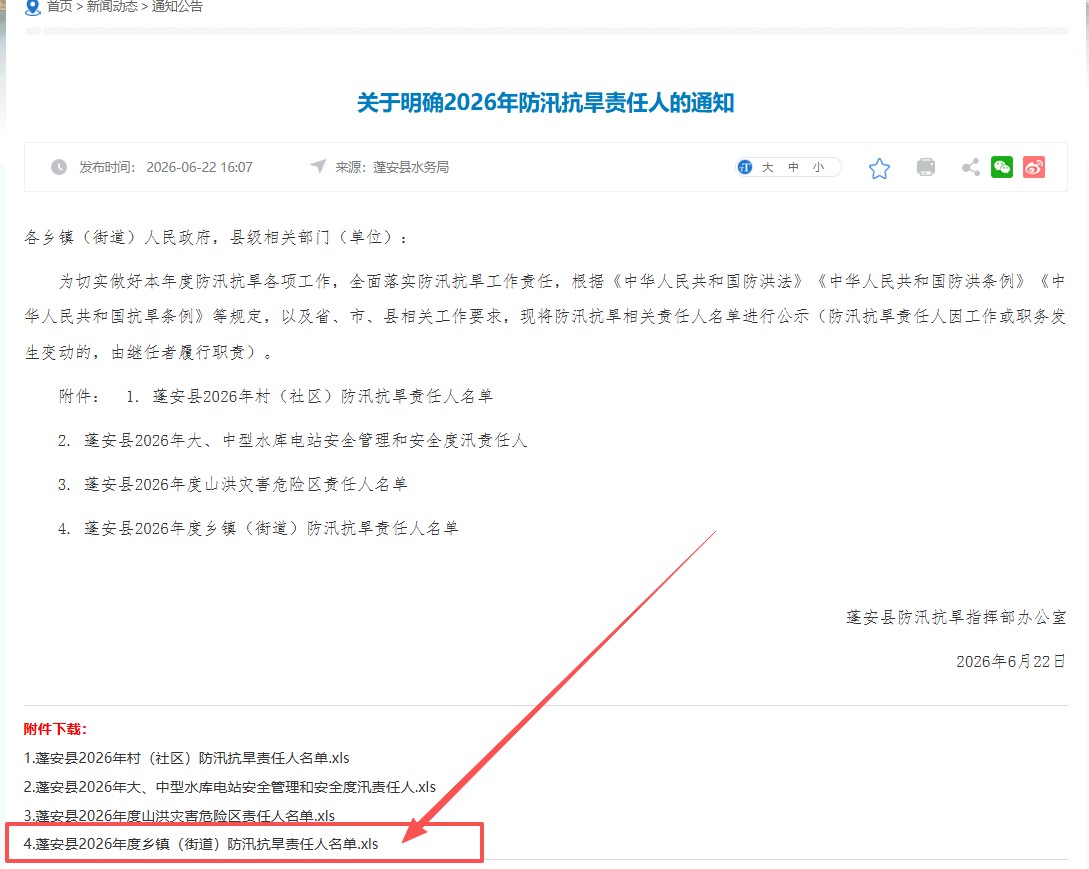The height and width of the screenshot is (869, 1089).
Task: Click the title 关于明确2026年防汛抗旱责任人的通知
Action: tap(545, 103)
